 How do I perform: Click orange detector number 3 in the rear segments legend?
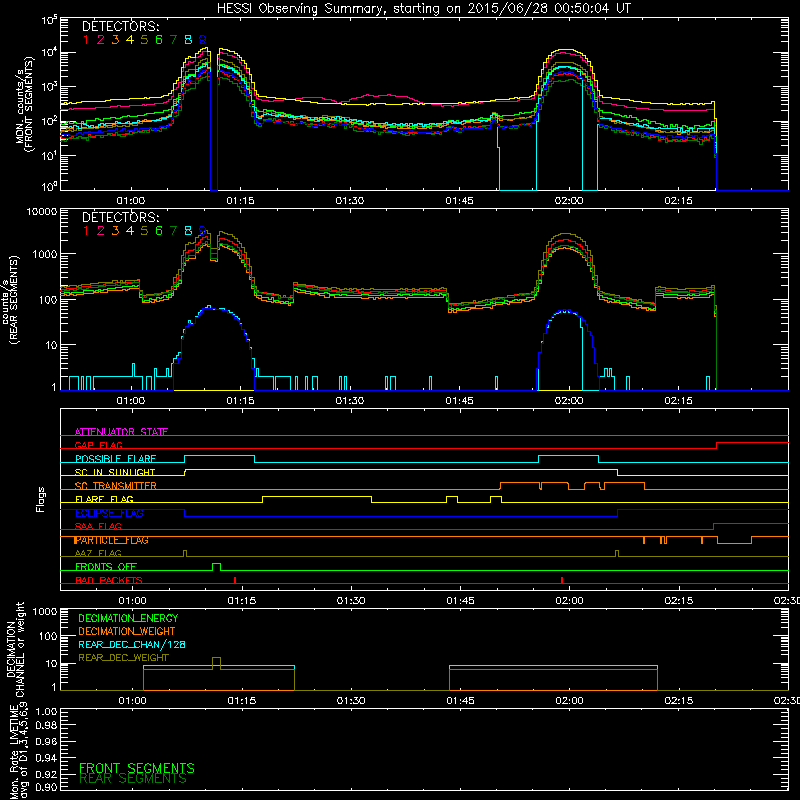(115, 231)
